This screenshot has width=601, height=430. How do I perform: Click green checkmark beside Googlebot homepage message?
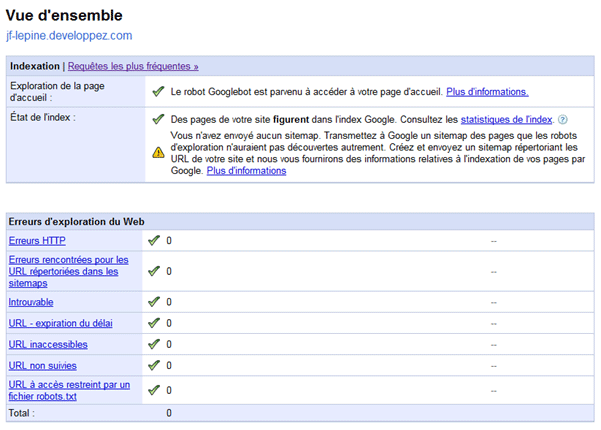(x=158, y=92)
